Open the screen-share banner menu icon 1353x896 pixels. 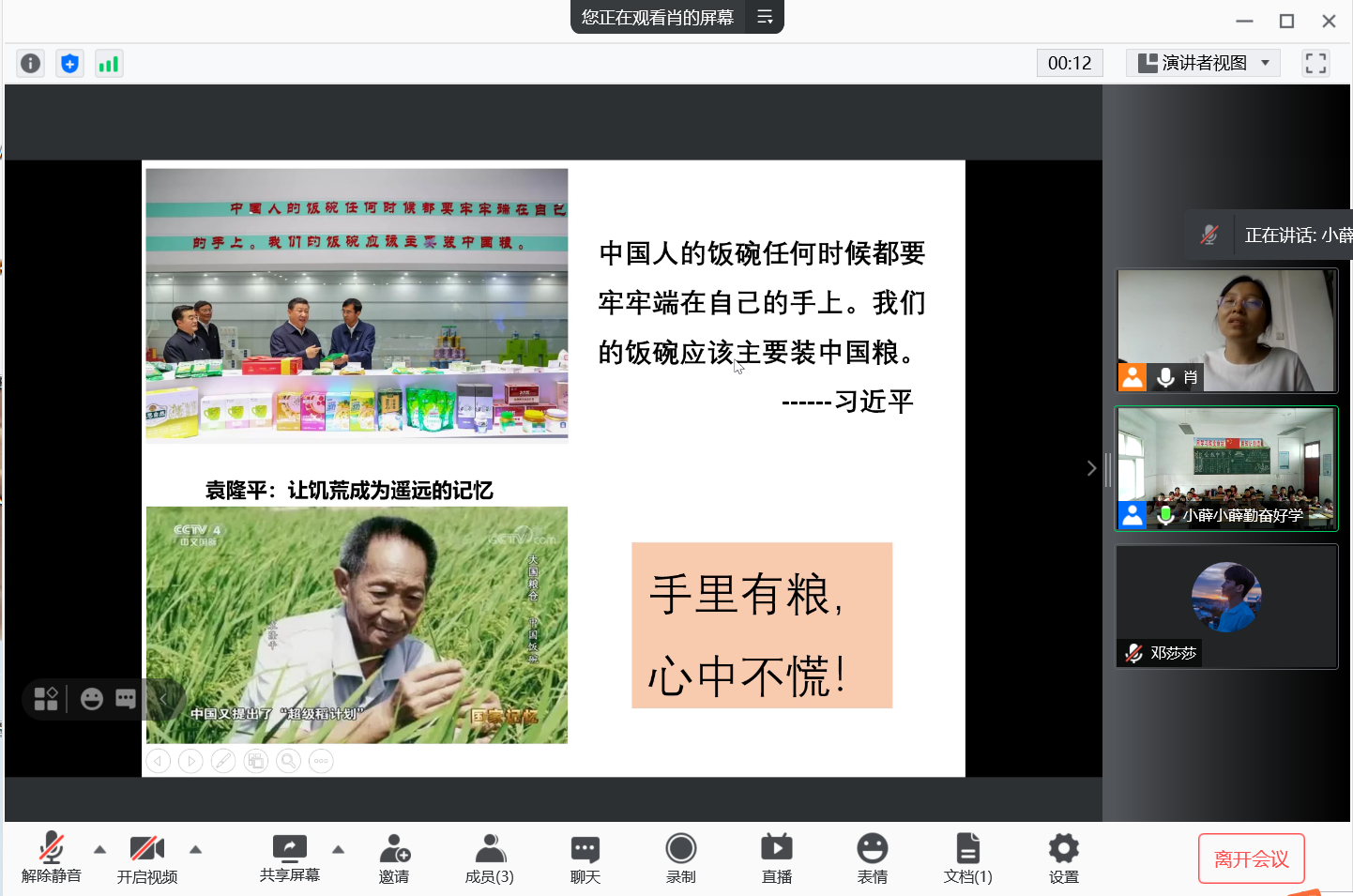765,17
